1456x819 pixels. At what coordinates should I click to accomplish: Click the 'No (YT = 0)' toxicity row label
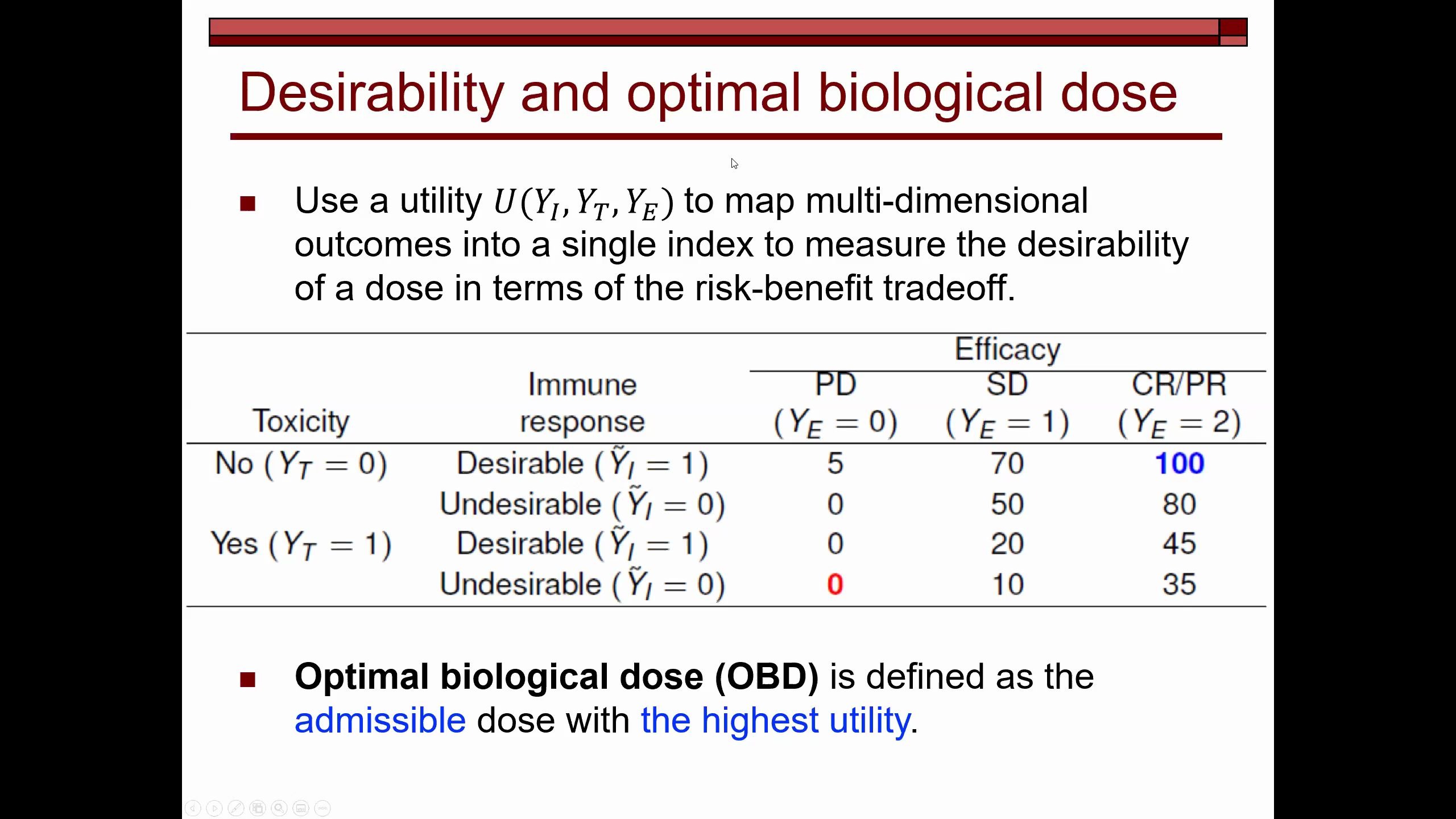[301, 464]
